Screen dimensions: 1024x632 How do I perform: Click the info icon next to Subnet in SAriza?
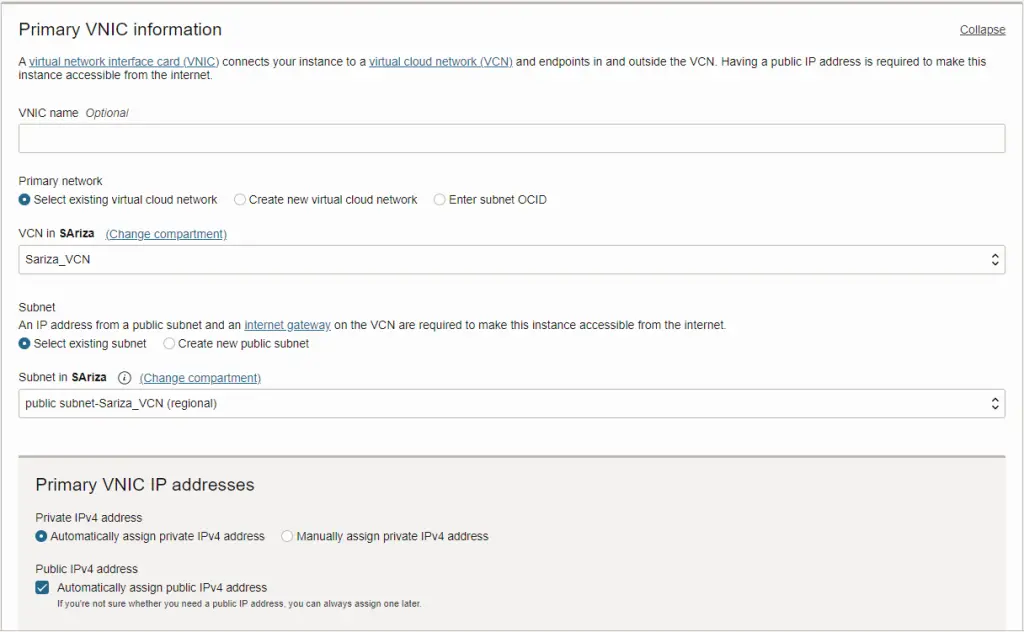(122, 378)
